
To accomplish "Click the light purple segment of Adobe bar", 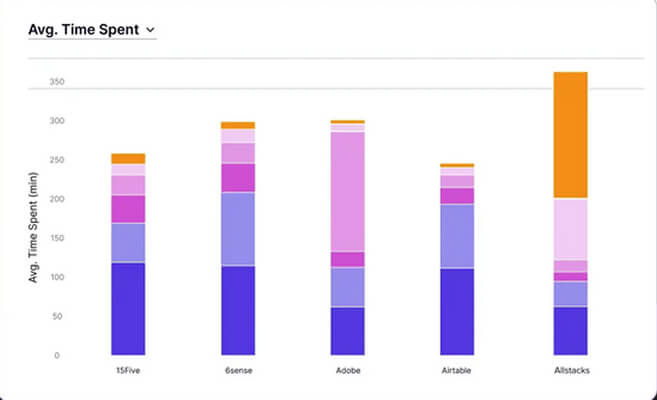I will click(x=347, y=287).
